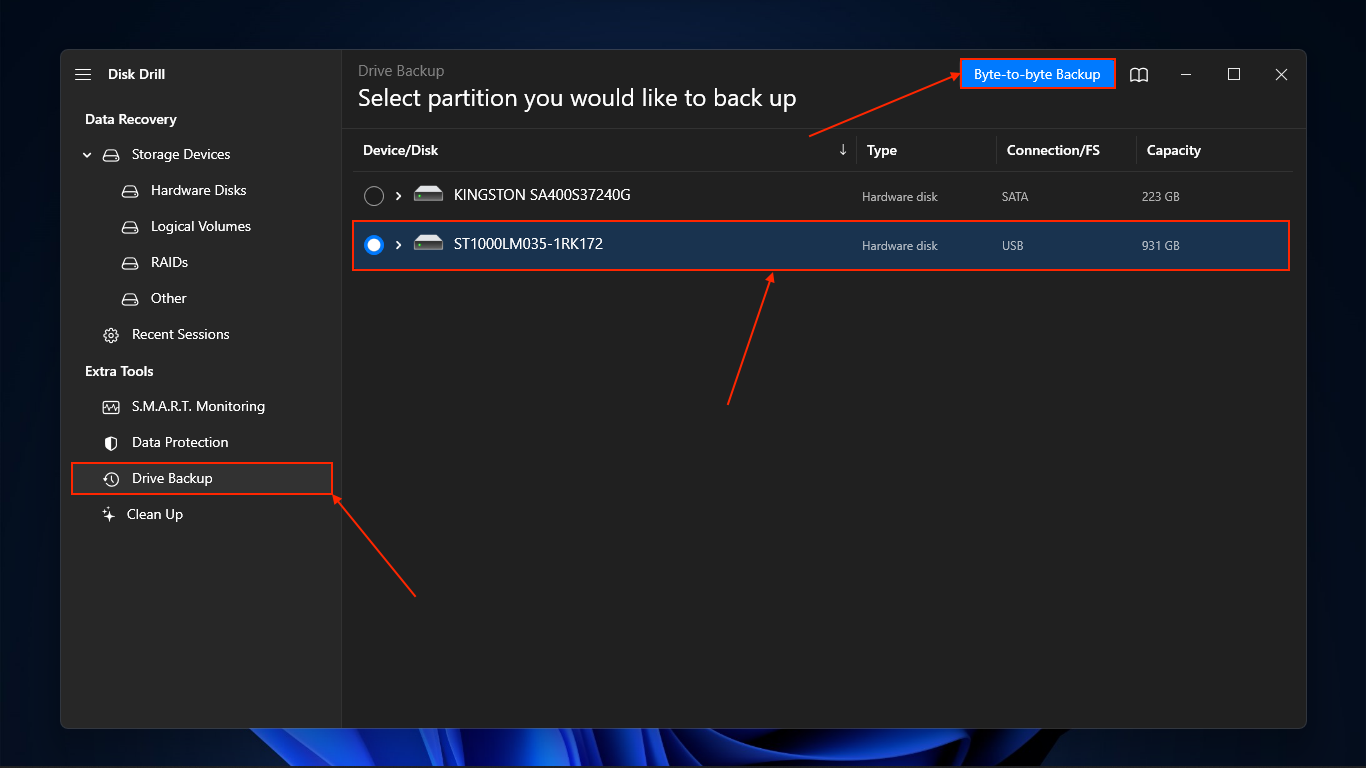Open S.M.A.R.T. Monitoring tool
Image resolution: width=1366 pixels, height=768 pixels.
(x=198, y=406)
